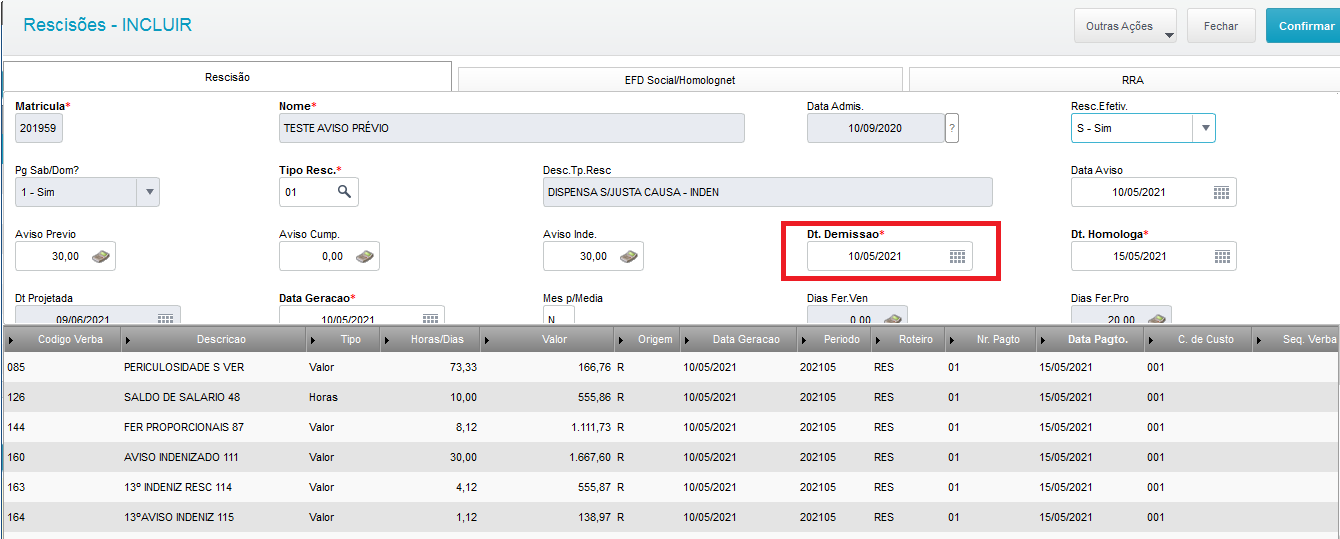
Task: Open calendar icon in Data Geracao field
Action: point(429,318)
